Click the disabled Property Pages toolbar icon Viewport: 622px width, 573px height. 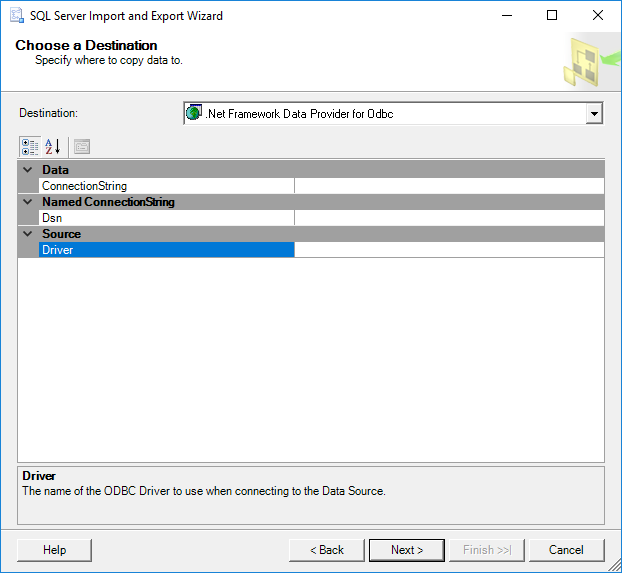(82, 147)
